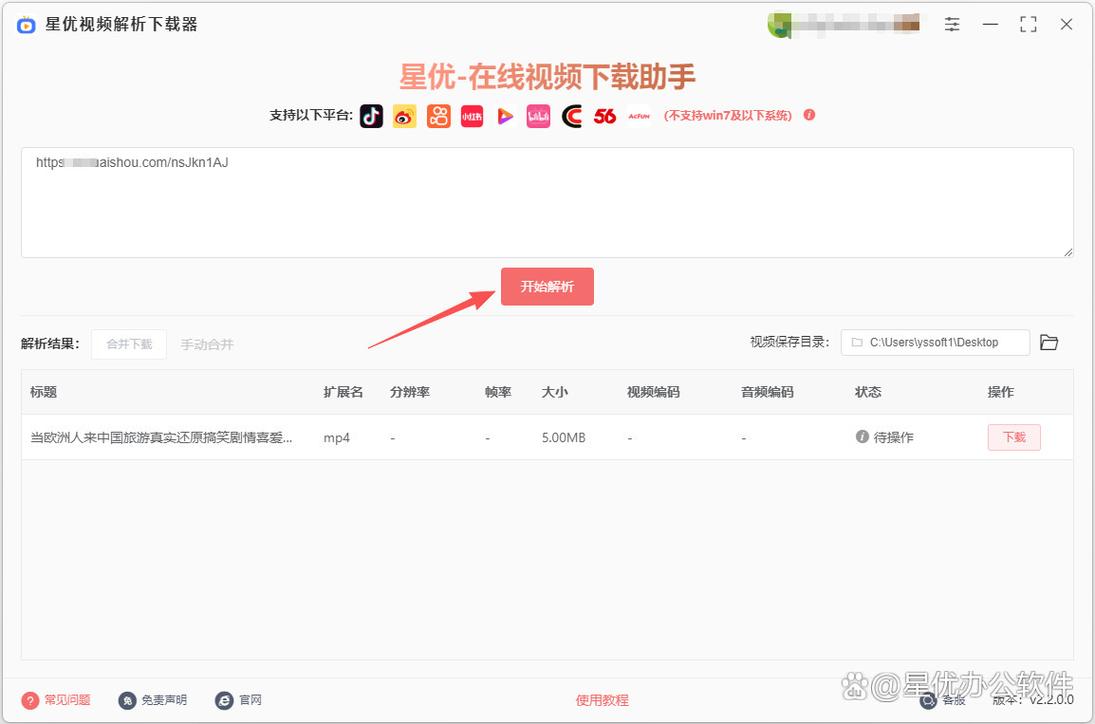1095x724 pixels.
Task: Click the Xiaohongshu red platform icon
Action: (472, 116)
